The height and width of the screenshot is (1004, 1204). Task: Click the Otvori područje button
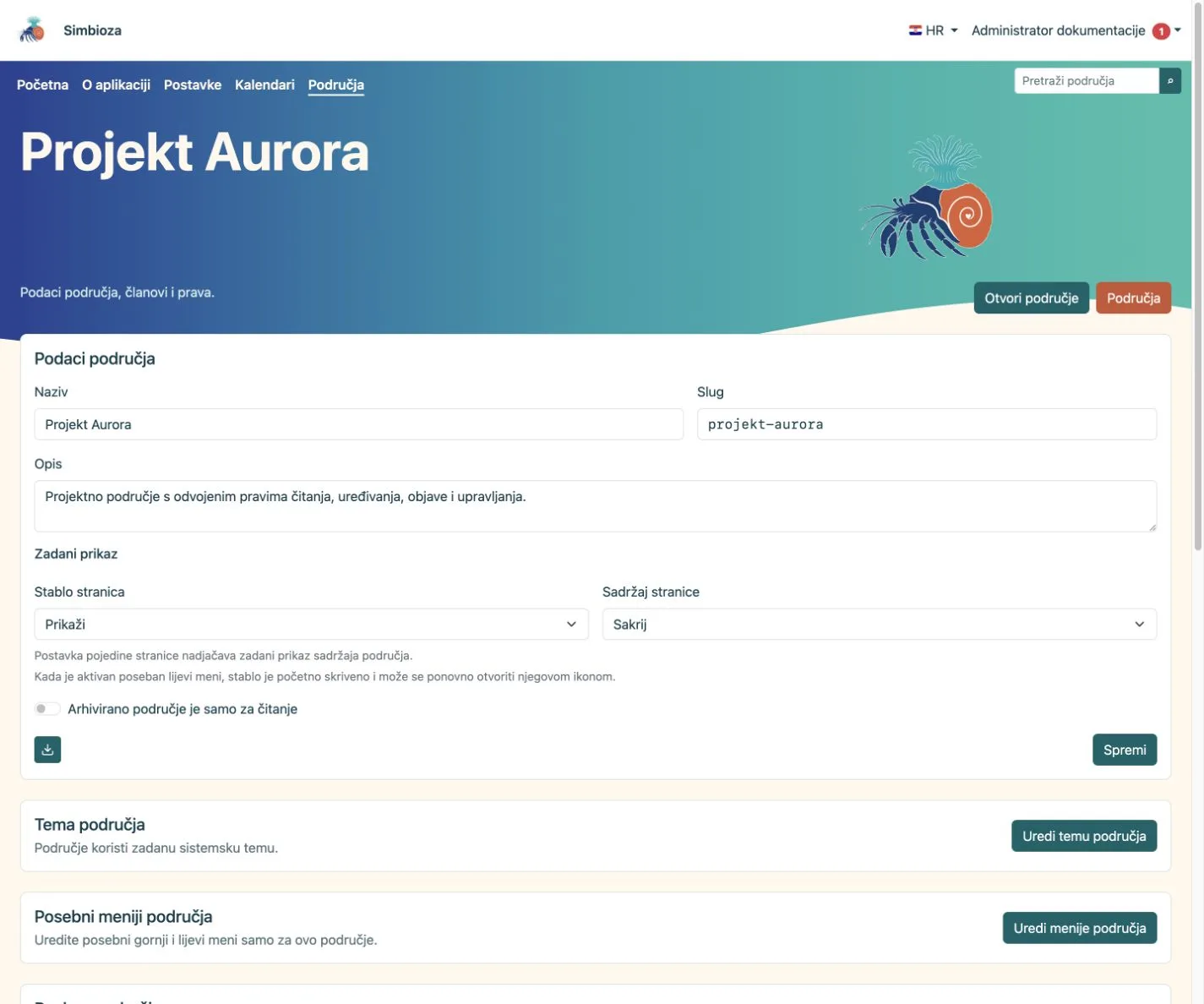(1031, 298)
